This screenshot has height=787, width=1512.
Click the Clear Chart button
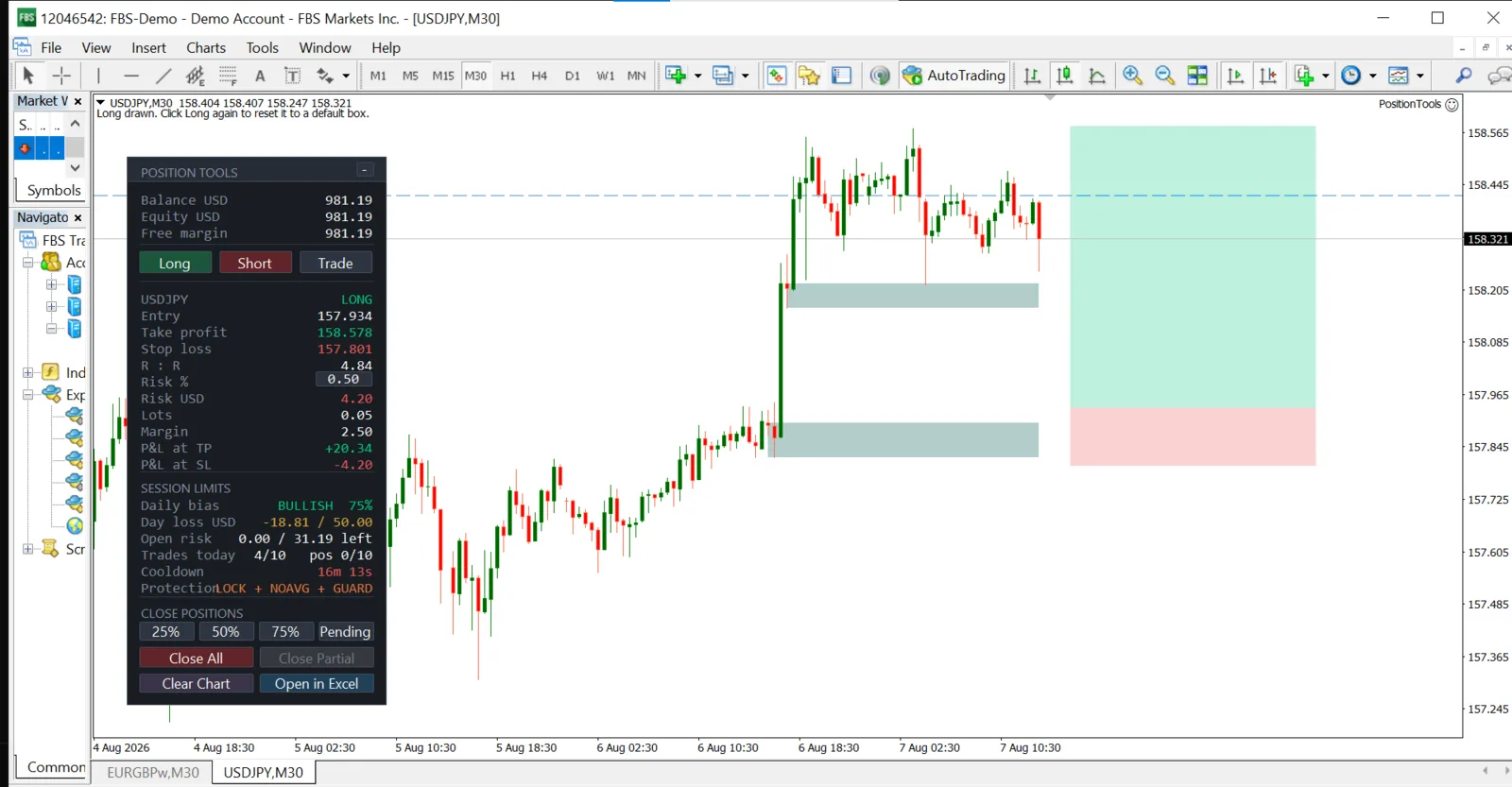(197, 683)
